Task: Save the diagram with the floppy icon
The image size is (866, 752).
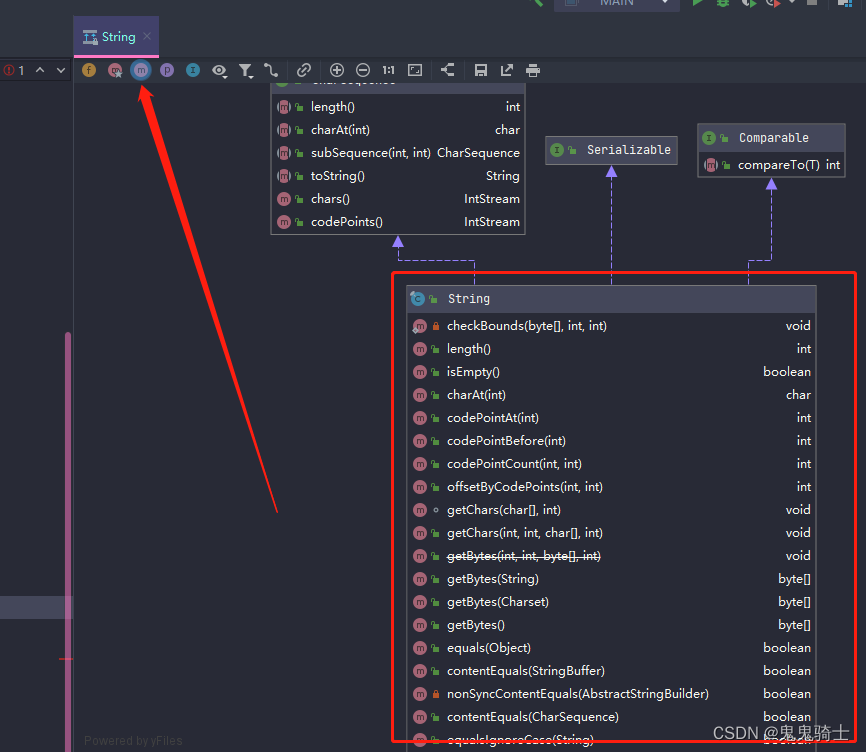Action: (x=481, y=70)
